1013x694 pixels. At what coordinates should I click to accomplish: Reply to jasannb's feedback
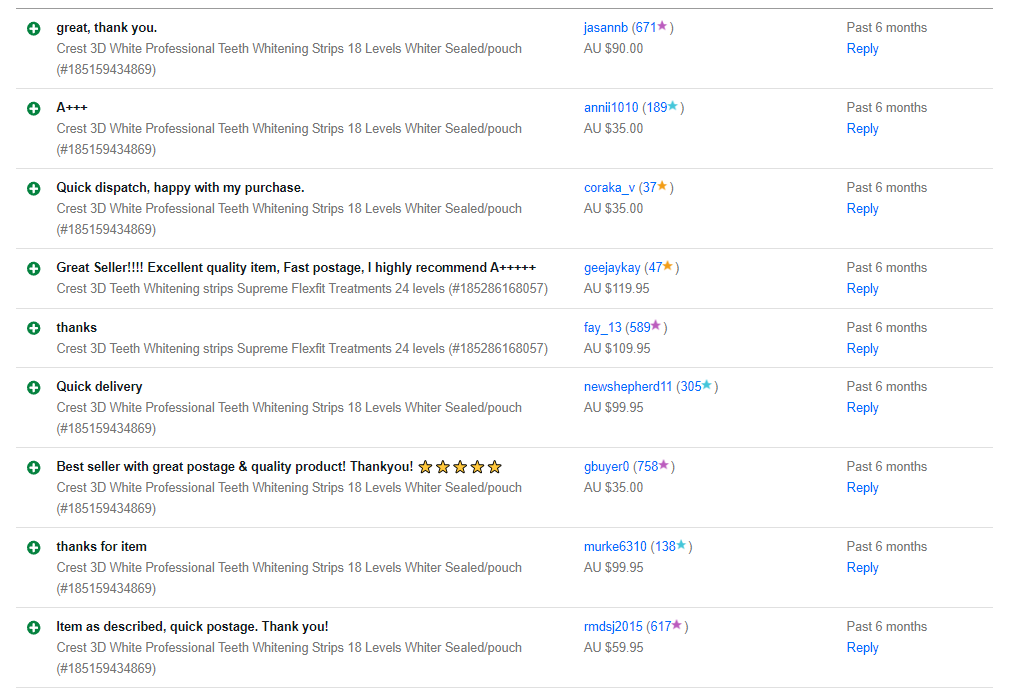pyautogui.click(x=862, y=49)
